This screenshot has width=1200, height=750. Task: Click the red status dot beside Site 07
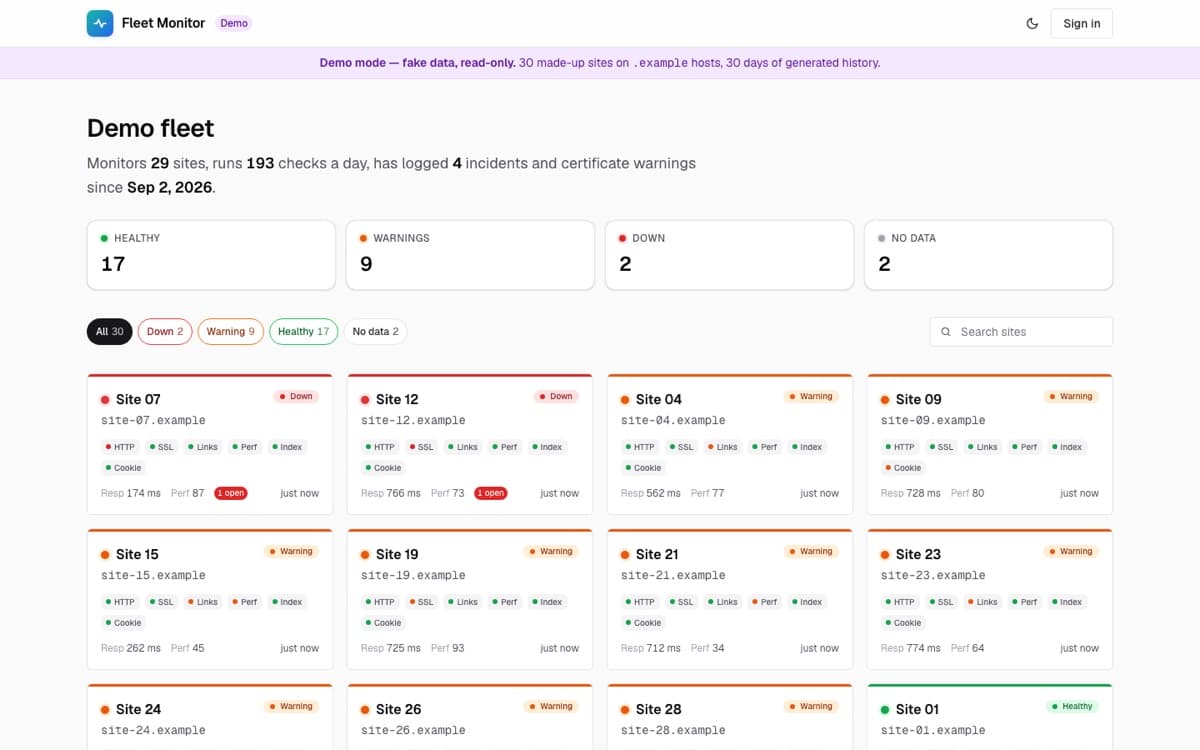point(105,400)
